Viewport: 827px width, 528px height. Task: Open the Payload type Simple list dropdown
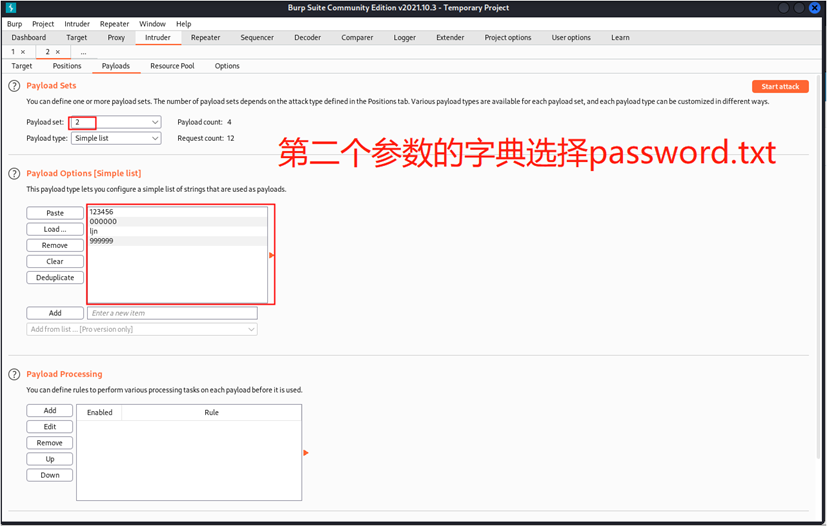(x=116, y=139)
